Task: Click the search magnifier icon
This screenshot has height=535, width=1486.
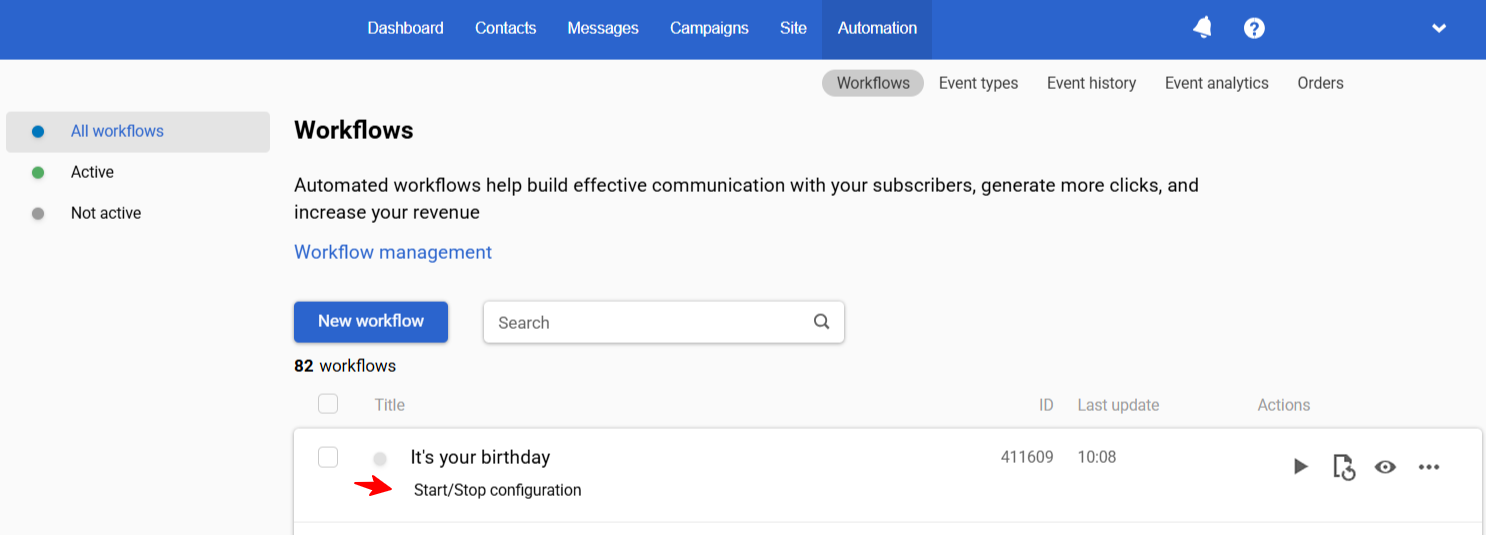Action: coord(821,322)
